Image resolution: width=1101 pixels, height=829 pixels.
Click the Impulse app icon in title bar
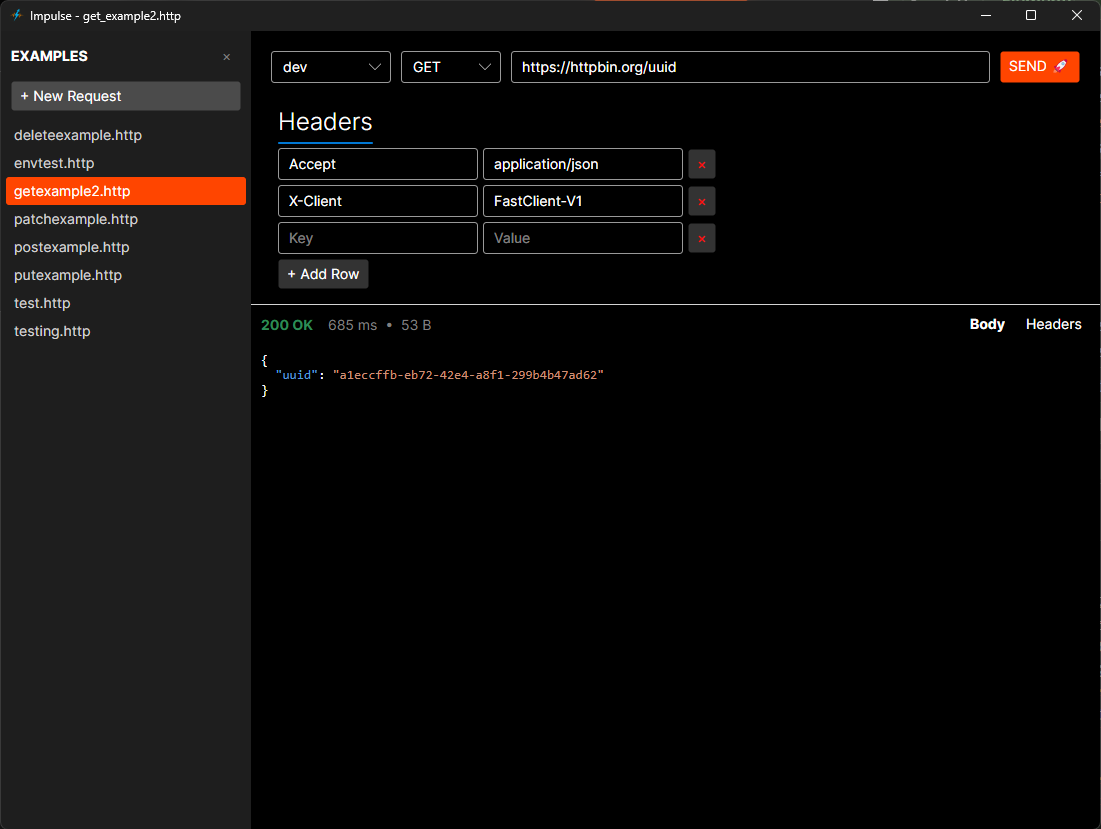pyautogui.click(x=16, y=16)
